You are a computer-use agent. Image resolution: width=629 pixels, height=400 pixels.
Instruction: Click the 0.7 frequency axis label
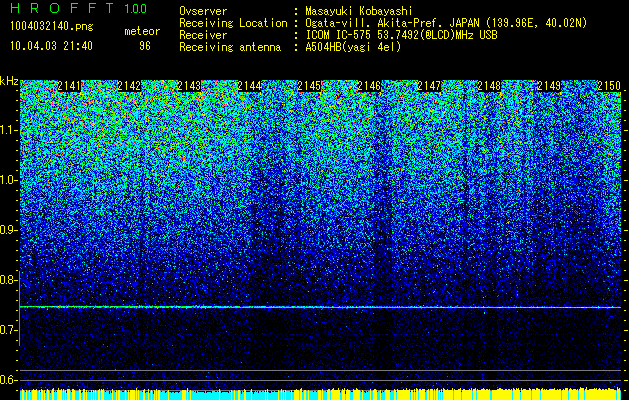8,330
